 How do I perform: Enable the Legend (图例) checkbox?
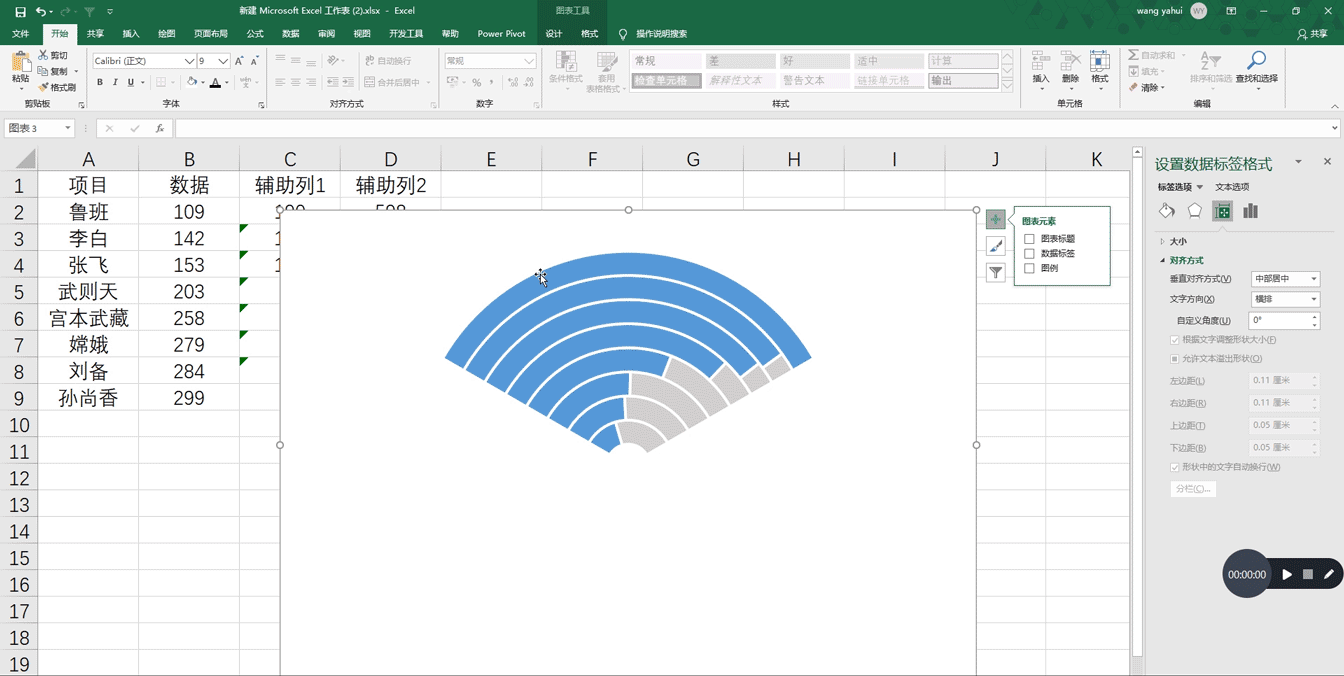(1029, 268)
